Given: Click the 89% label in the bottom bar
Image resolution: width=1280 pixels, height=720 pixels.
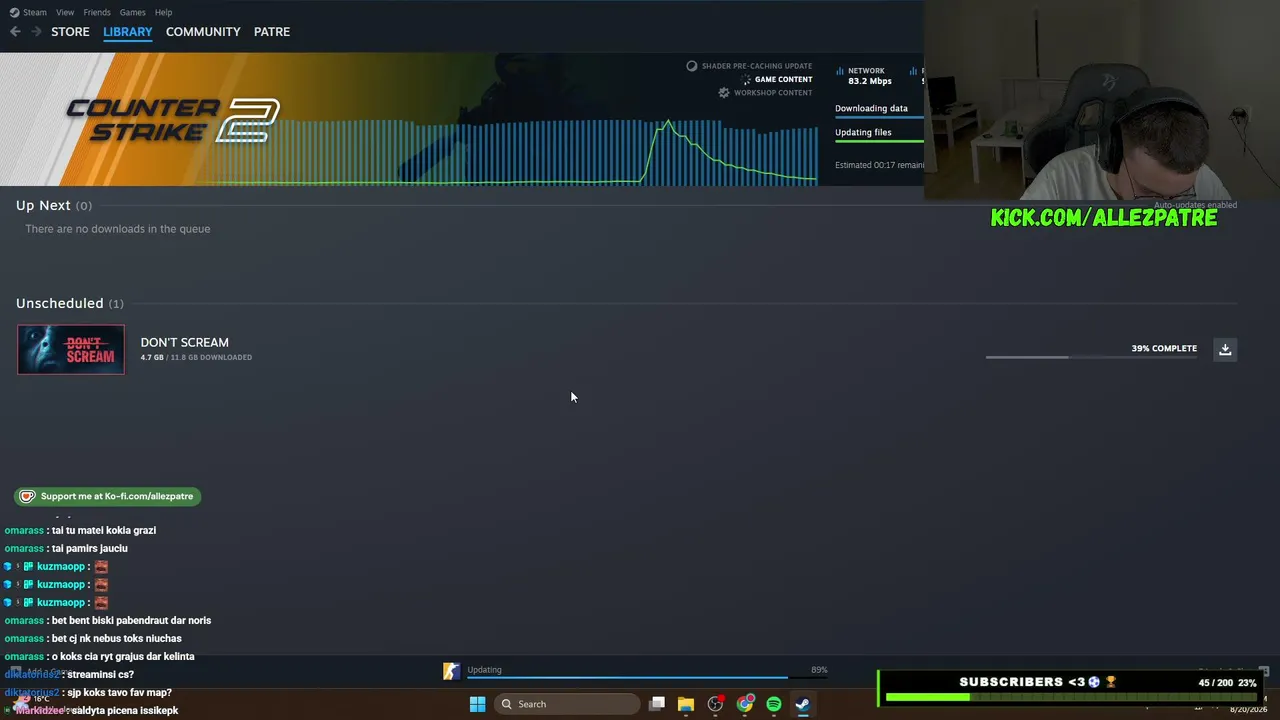Looking at the screenshot, I should (x=819, y=670).
